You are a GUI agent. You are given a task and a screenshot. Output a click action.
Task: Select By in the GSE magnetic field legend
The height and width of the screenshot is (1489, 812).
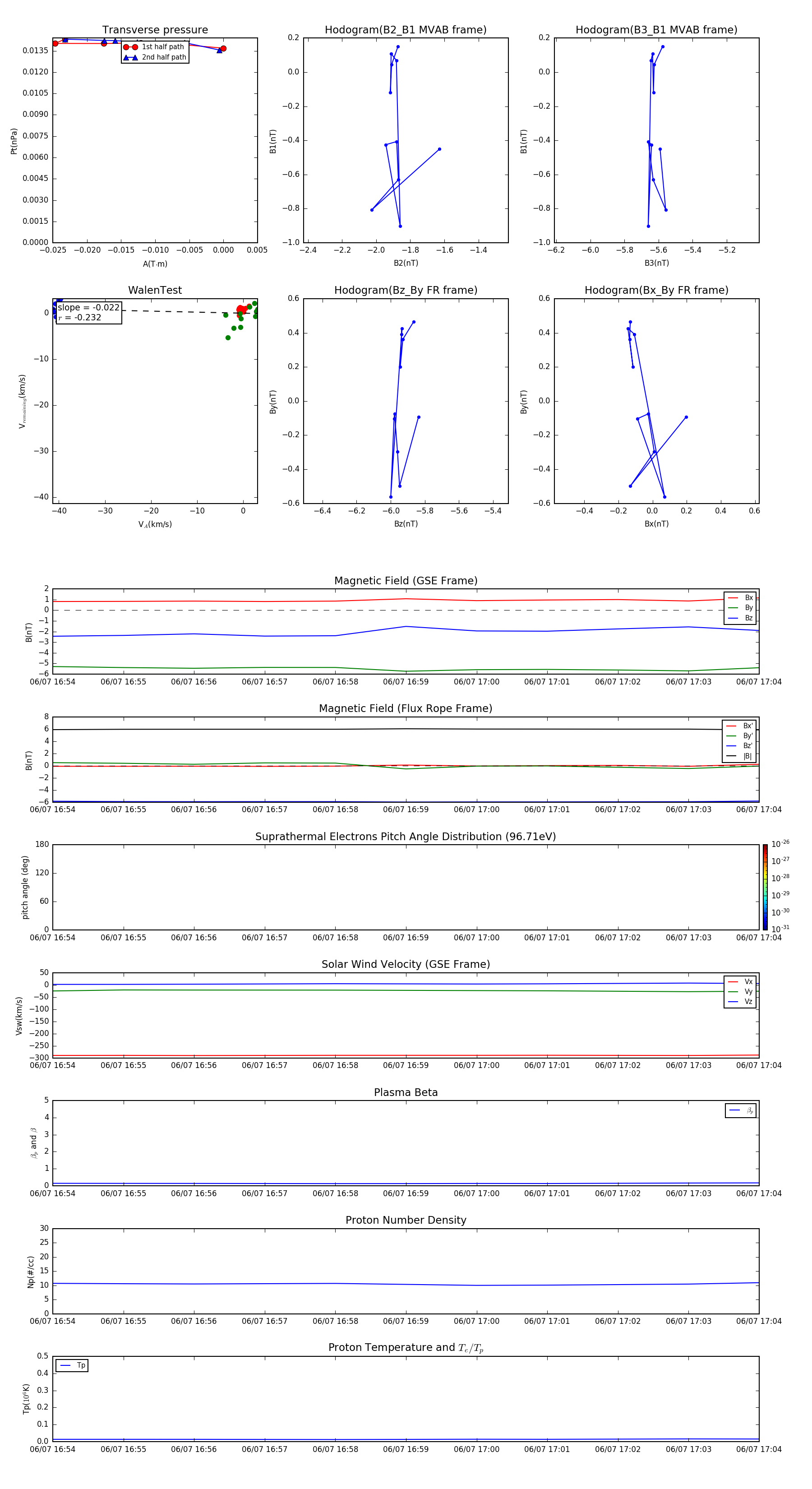[740, 608]
